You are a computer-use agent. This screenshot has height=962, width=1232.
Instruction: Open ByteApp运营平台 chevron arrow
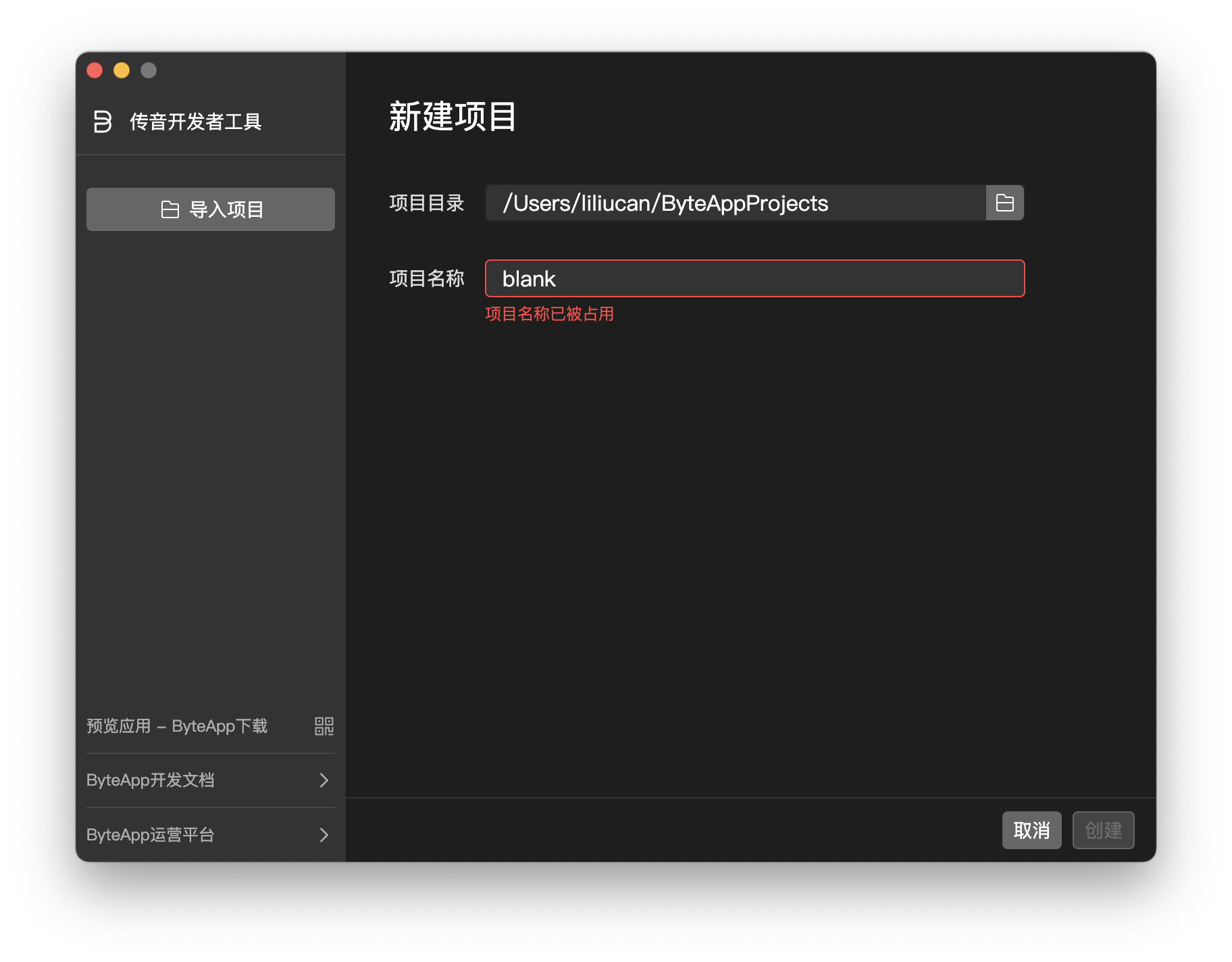point(324,835)
